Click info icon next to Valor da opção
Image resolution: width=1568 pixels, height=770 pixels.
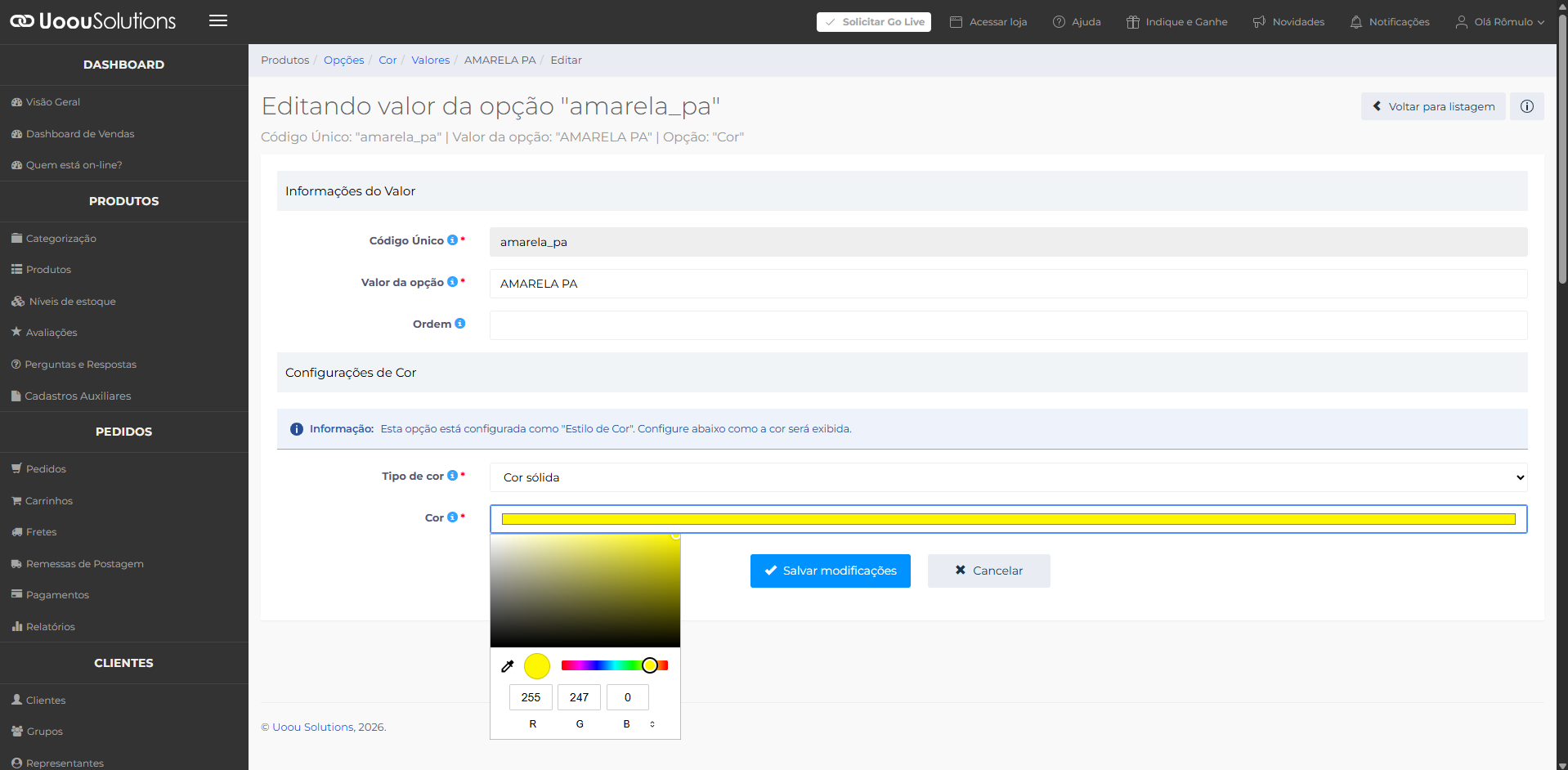[x=452, y=282]
